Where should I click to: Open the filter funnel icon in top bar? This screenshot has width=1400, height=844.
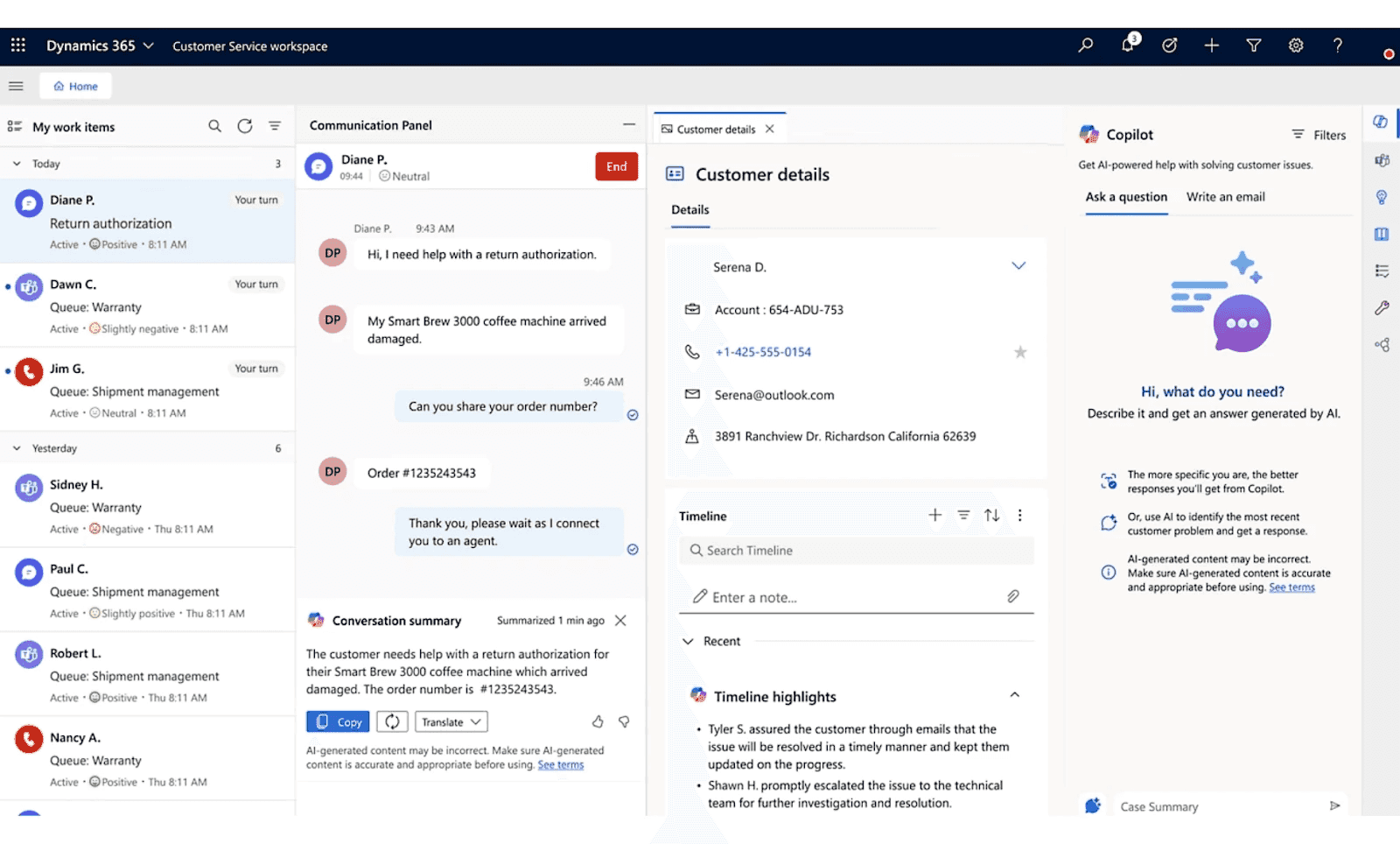[x=1254, y=46]
